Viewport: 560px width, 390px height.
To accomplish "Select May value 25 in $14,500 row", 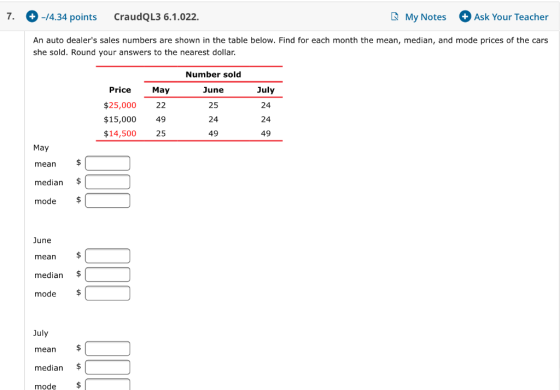I will coord(161,134).
